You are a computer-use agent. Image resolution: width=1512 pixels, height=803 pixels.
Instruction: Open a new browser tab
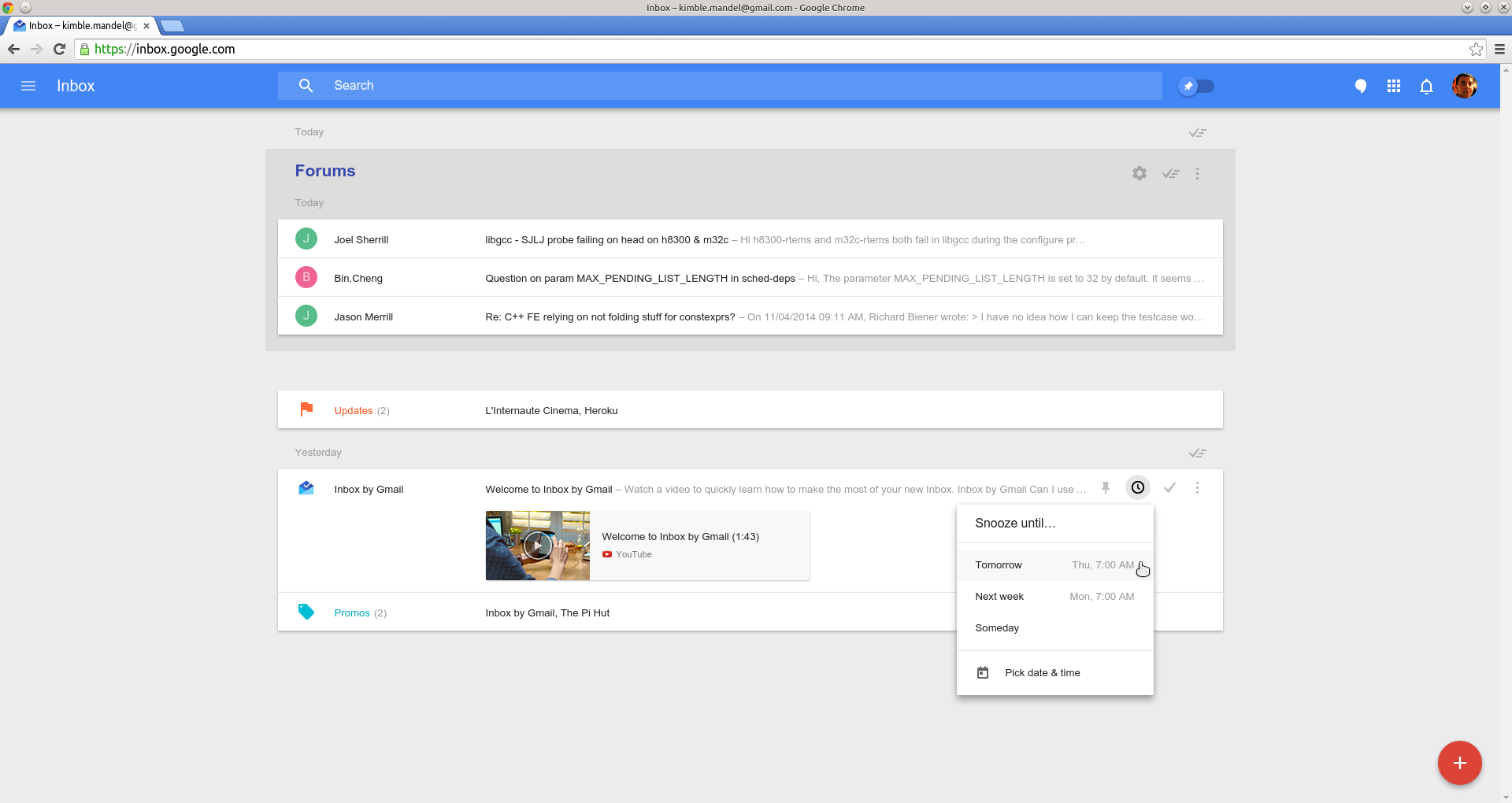pos(172,26)
